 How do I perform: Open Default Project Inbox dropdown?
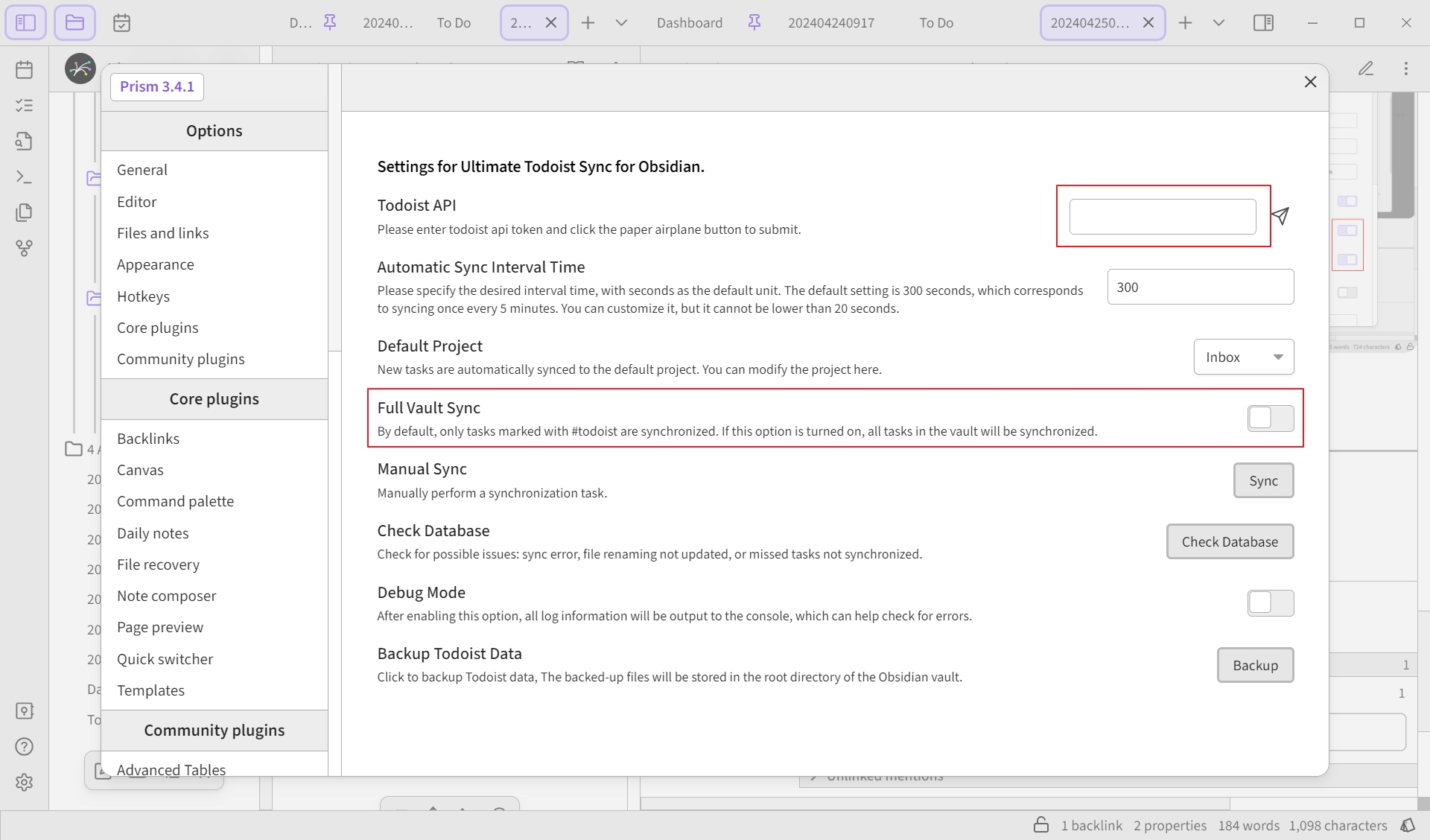pyautogui.click(x=1244, y=357)
